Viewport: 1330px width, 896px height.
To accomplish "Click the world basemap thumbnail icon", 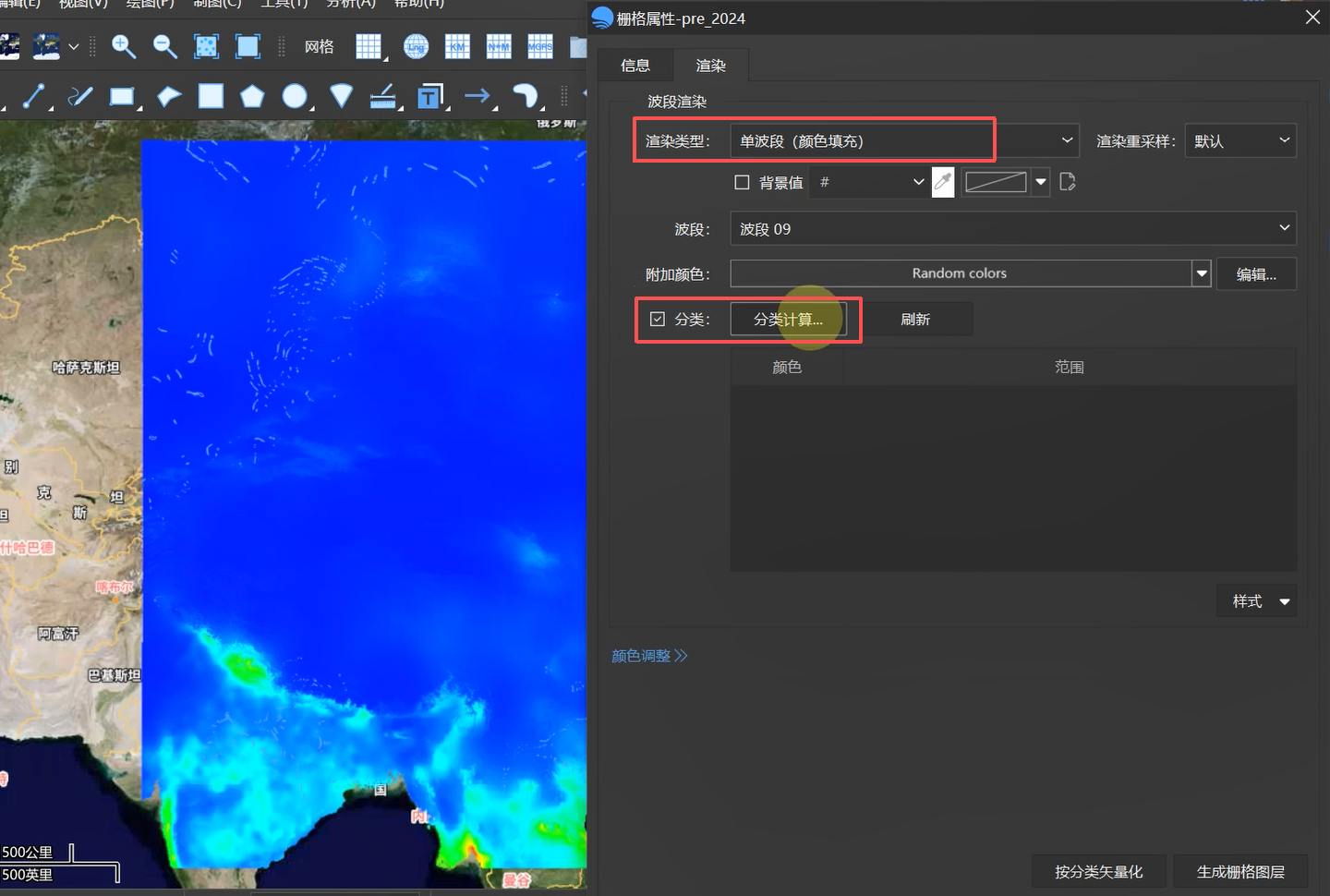I will click(45, 46).
